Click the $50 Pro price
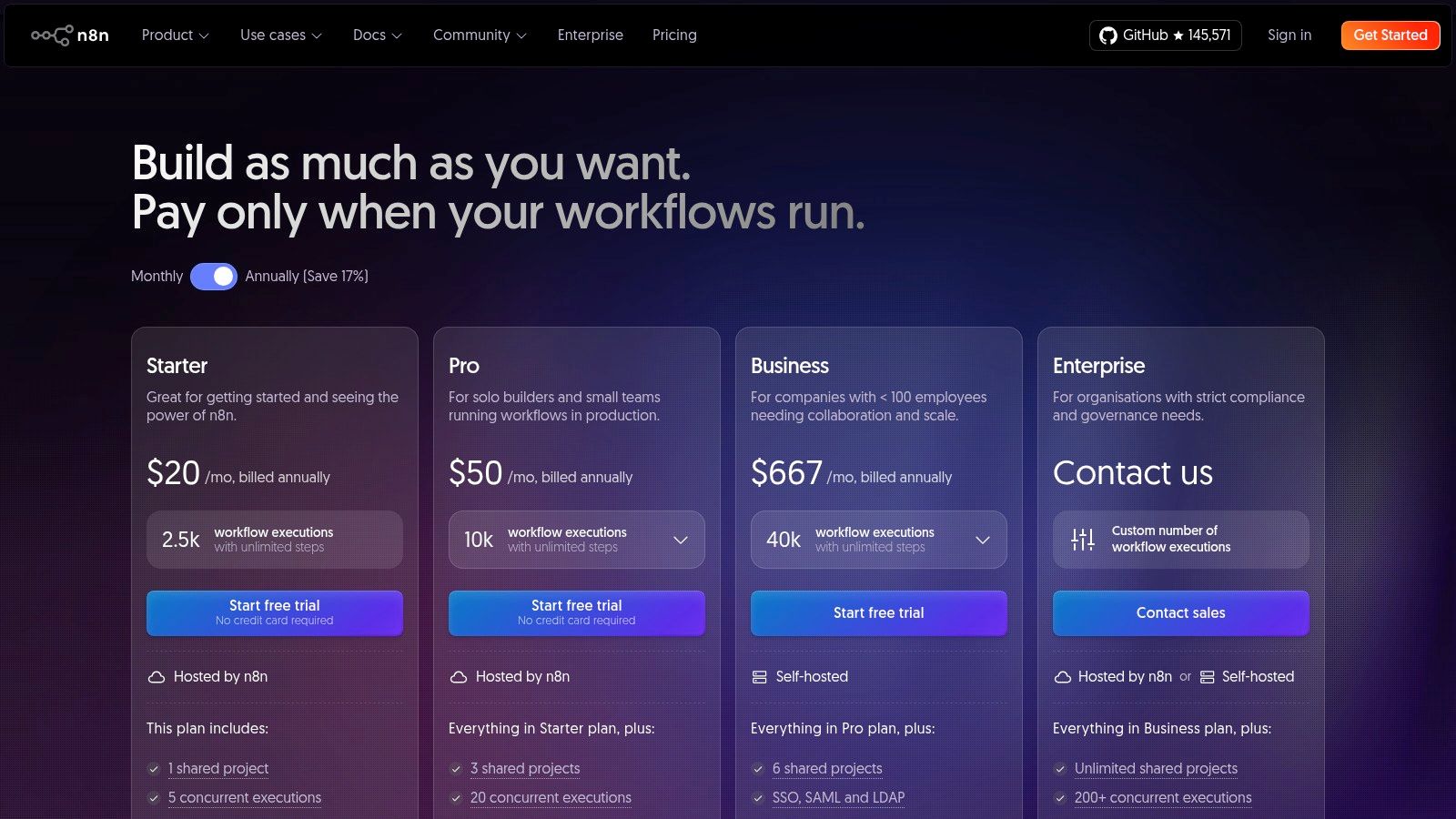This screenshot has height=819, width=1456. pyautogui.click(x=475, y=473)
